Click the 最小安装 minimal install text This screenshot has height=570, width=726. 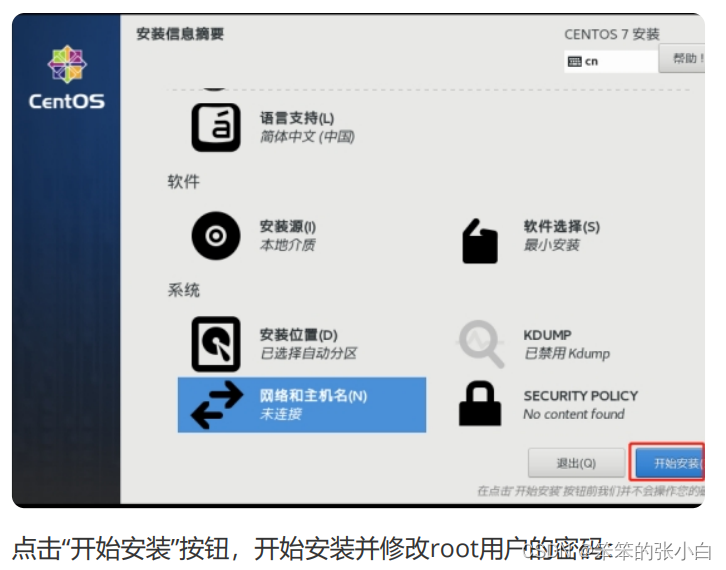(551, 245)
